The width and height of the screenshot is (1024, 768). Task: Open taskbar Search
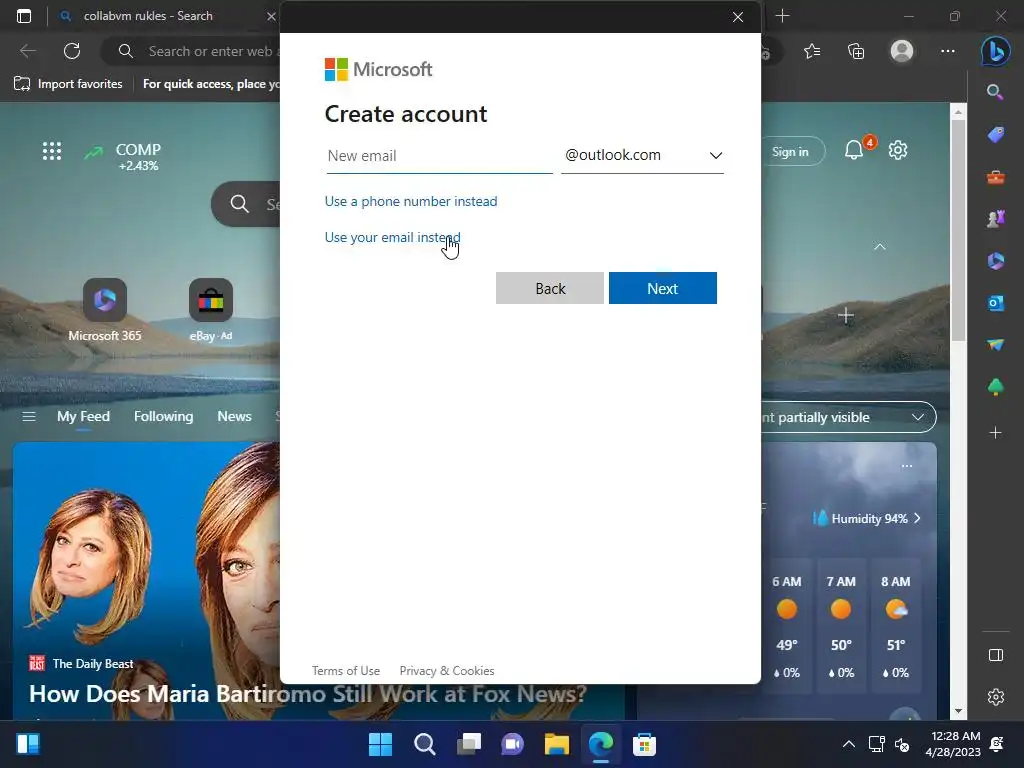point(424,744)
